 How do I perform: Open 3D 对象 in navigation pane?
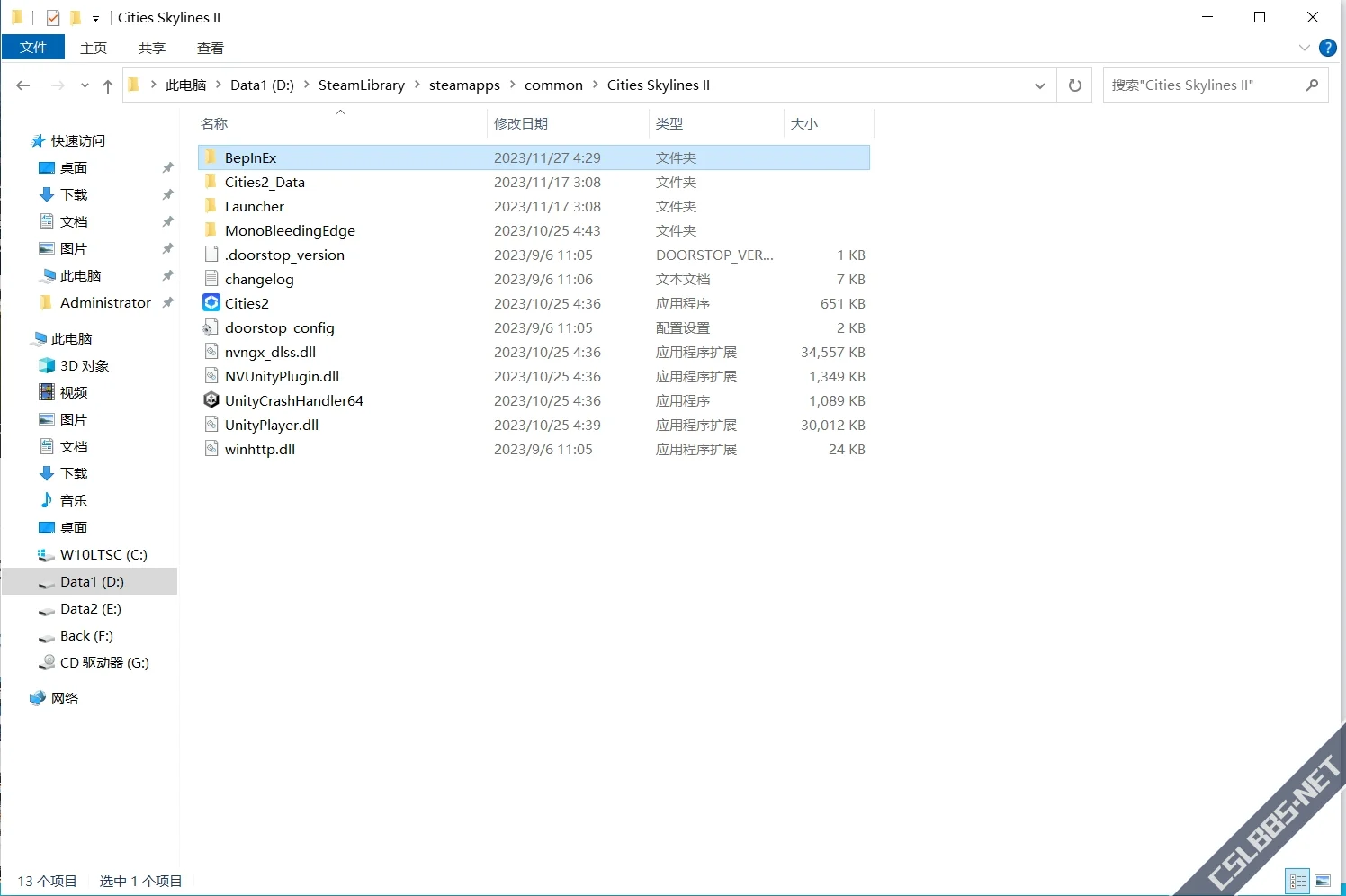point(85,365)
